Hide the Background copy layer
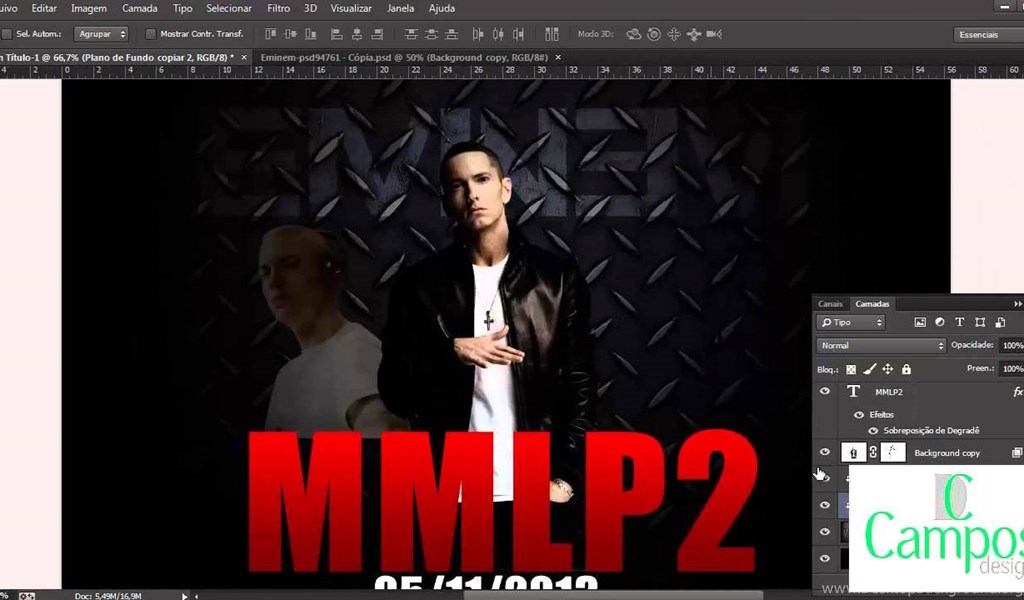This screenshot has width=1024, height=600. pyautogui.click(x=825, y=452)
